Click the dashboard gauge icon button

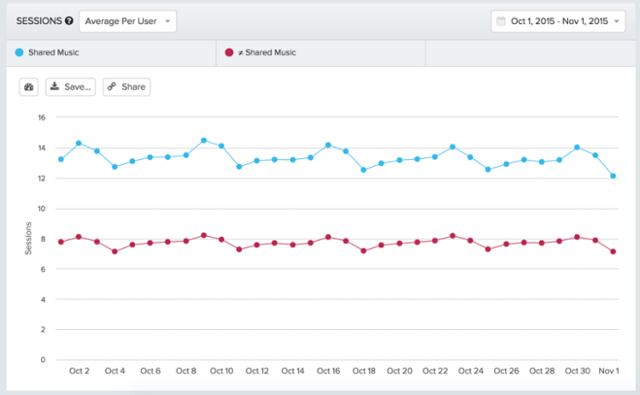tap(29, 87)
